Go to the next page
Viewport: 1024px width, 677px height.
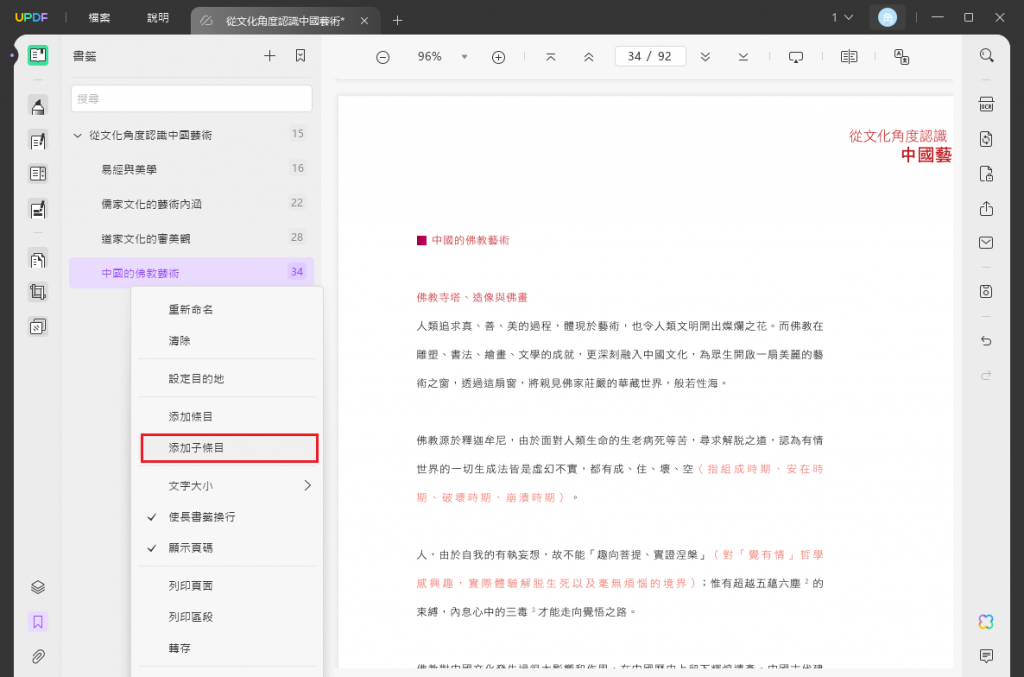click(x=705, y=57)
